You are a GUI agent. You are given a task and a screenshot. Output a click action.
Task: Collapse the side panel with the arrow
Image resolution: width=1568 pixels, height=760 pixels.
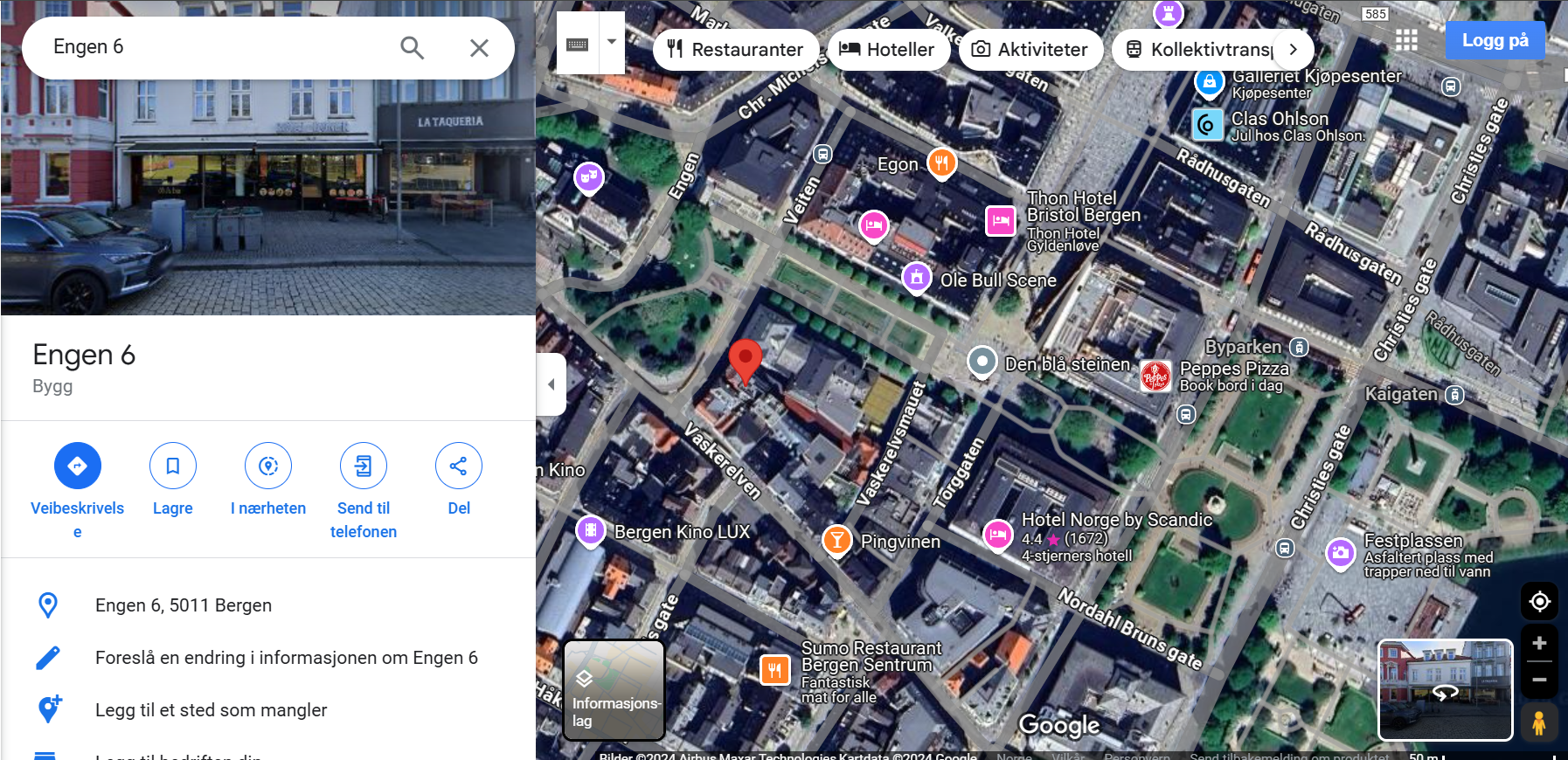[552, 384]
